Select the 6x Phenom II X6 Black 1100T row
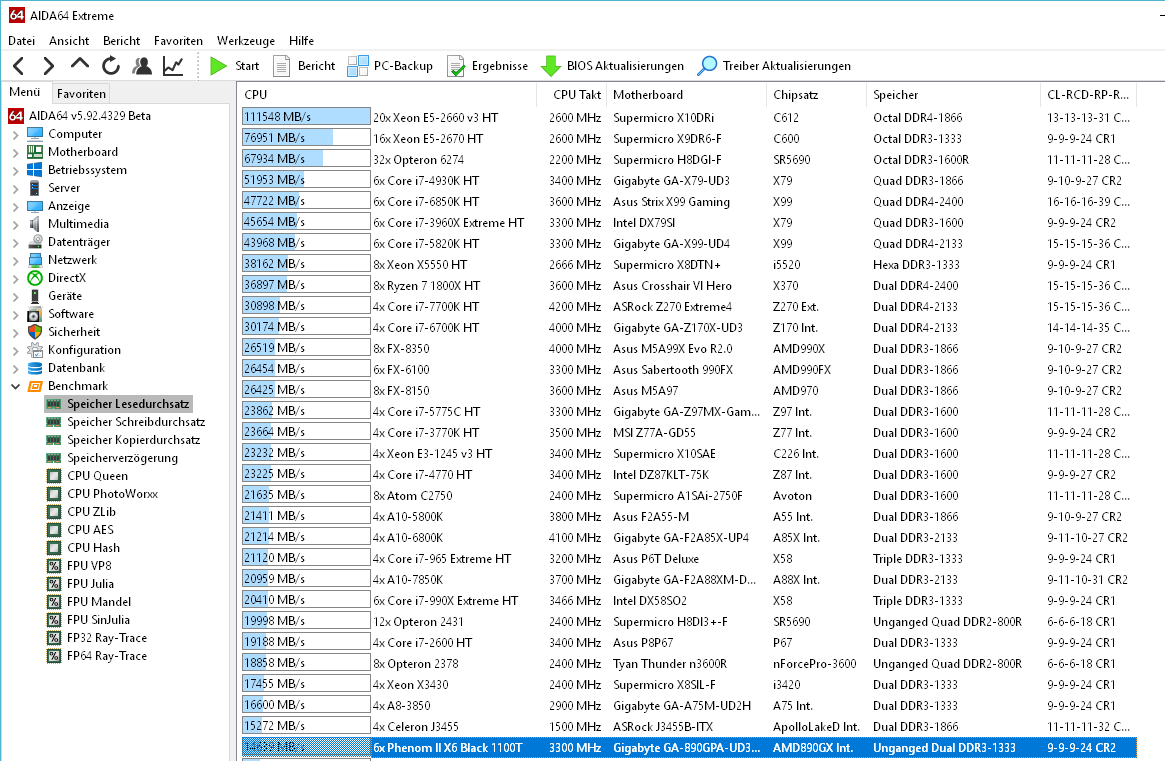 click(x=689, y=748)
